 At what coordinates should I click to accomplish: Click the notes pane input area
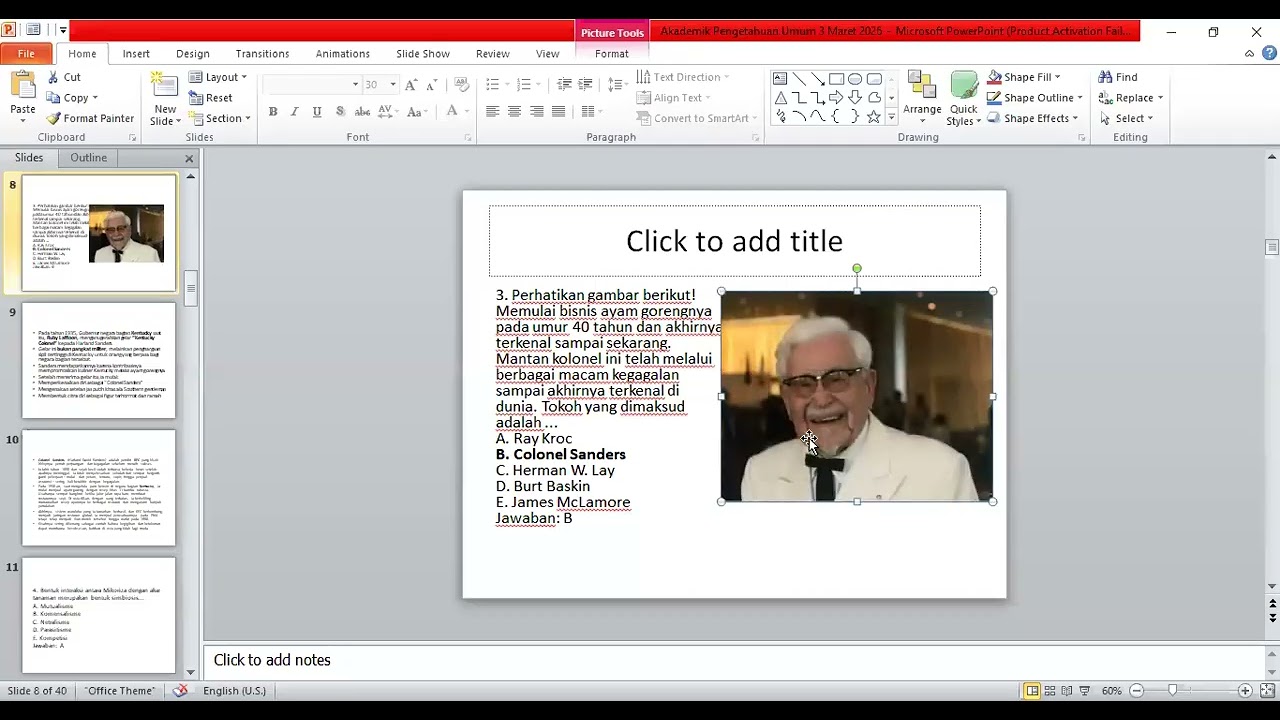(733, 660)
